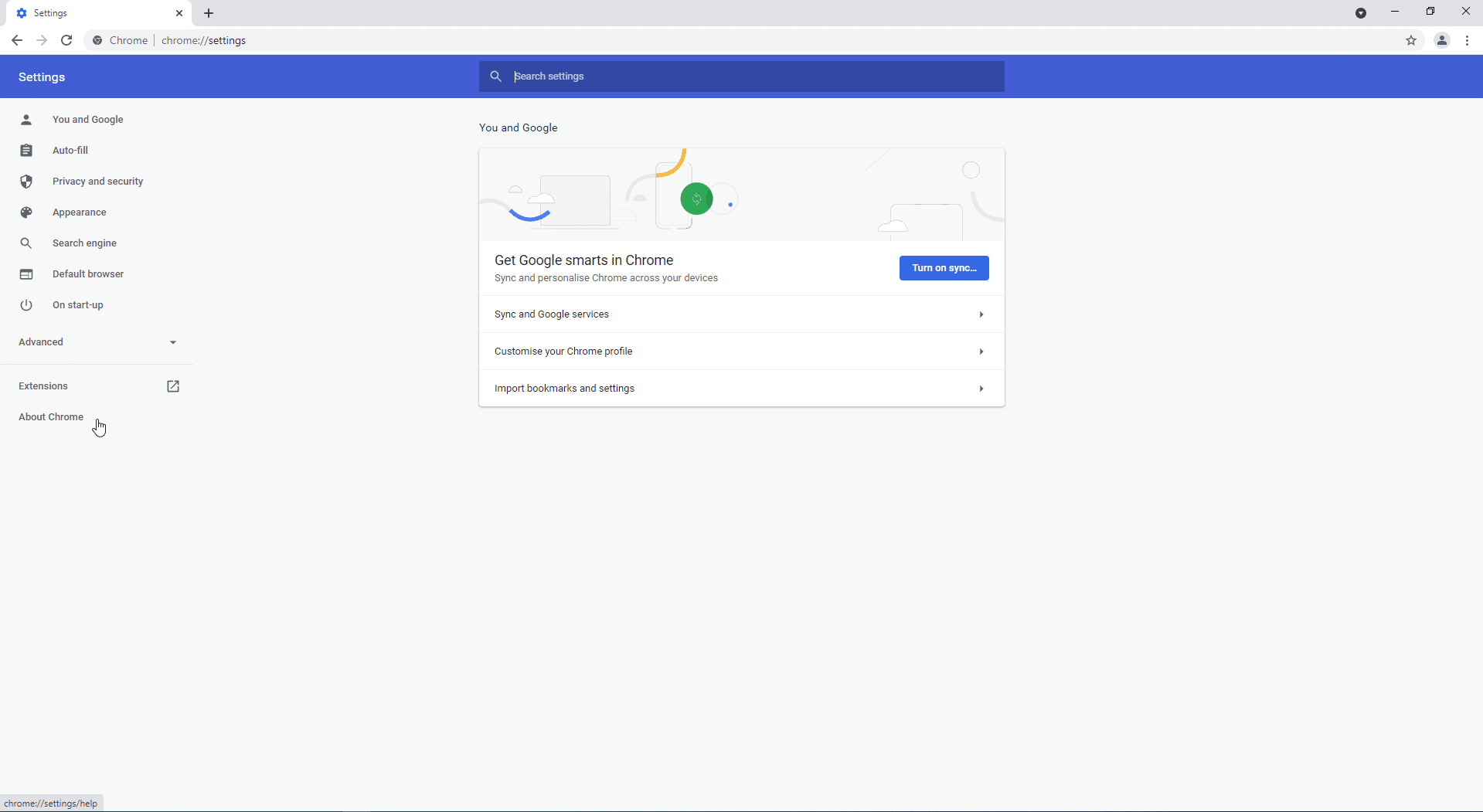Click the Extensions external link icon
This screenshot has width=1483, height=812.
(173, 386)
